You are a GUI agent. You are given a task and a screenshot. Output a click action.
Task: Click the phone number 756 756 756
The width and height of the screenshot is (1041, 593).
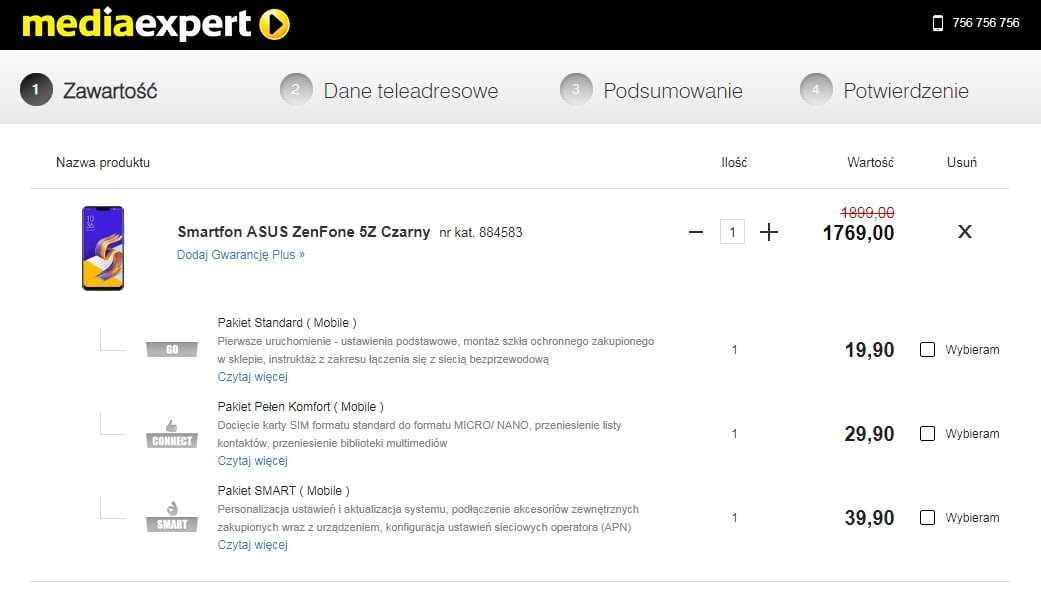985,23
